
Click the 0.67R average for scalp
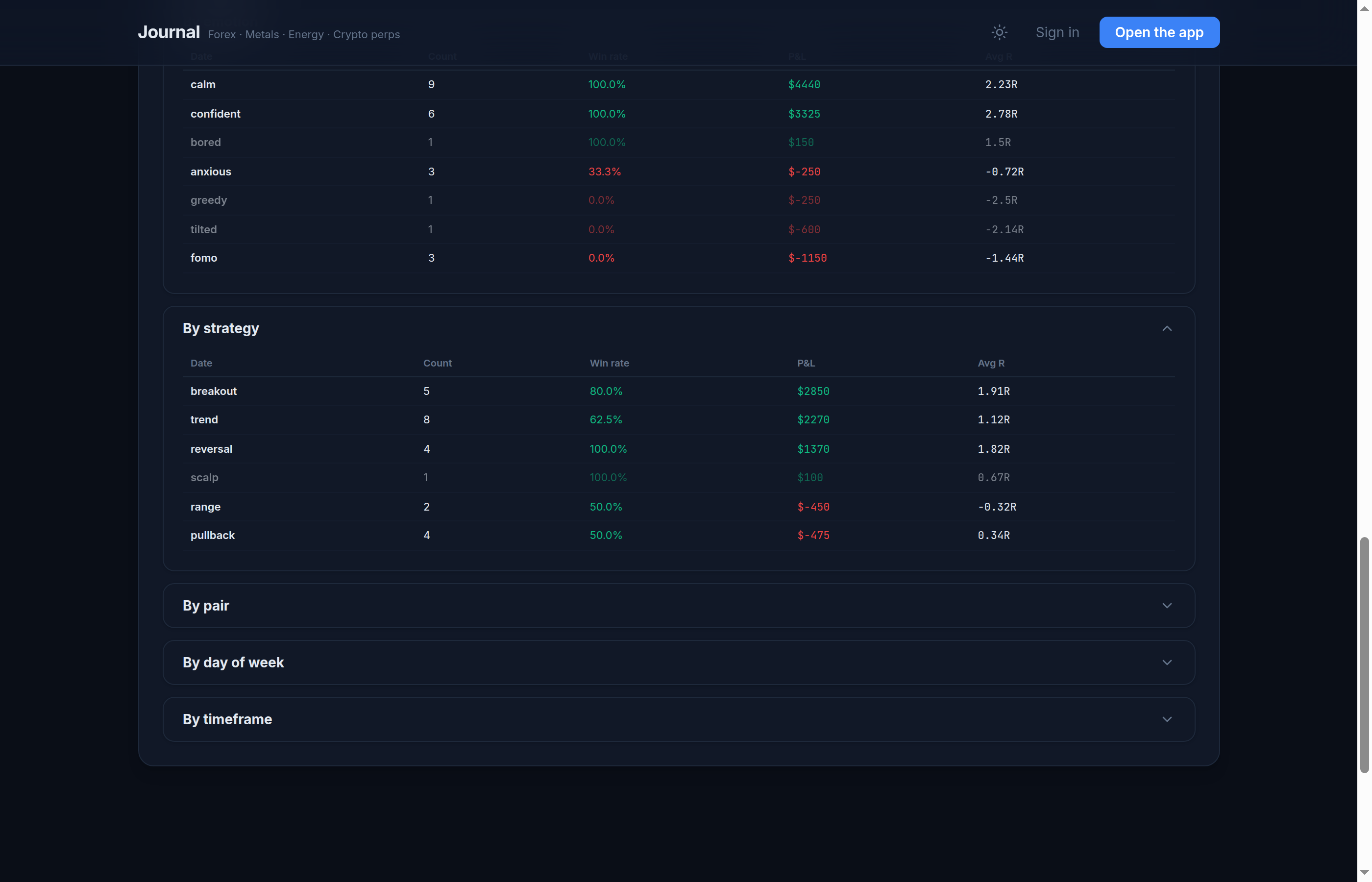994,478
